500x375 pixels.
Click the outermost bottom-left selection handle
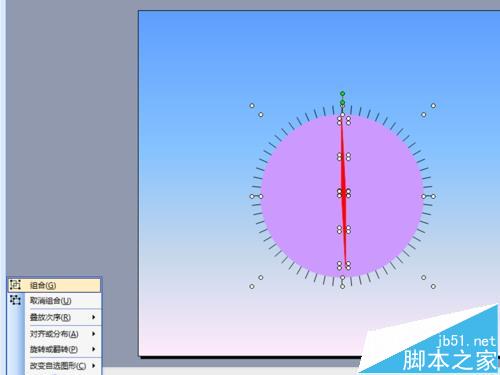[x=252, y=286]
